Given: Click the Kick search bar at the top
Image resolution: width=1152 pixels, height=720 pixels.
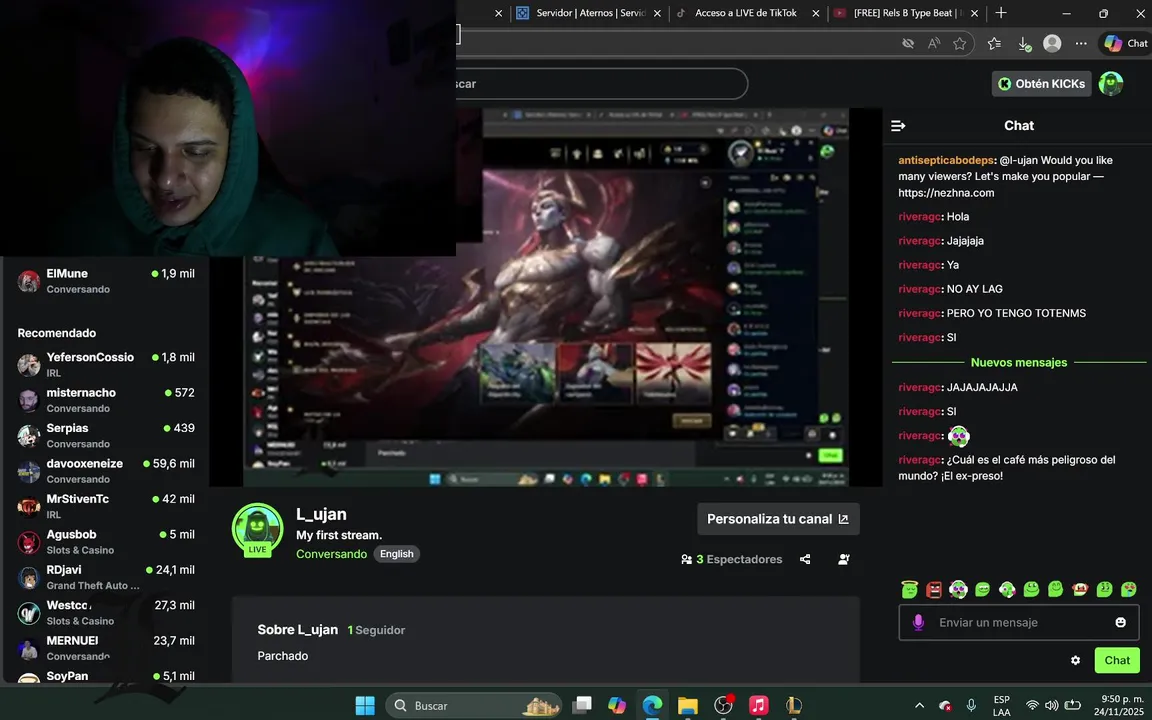Looking at the screenshot, I should tap(601, 84).
